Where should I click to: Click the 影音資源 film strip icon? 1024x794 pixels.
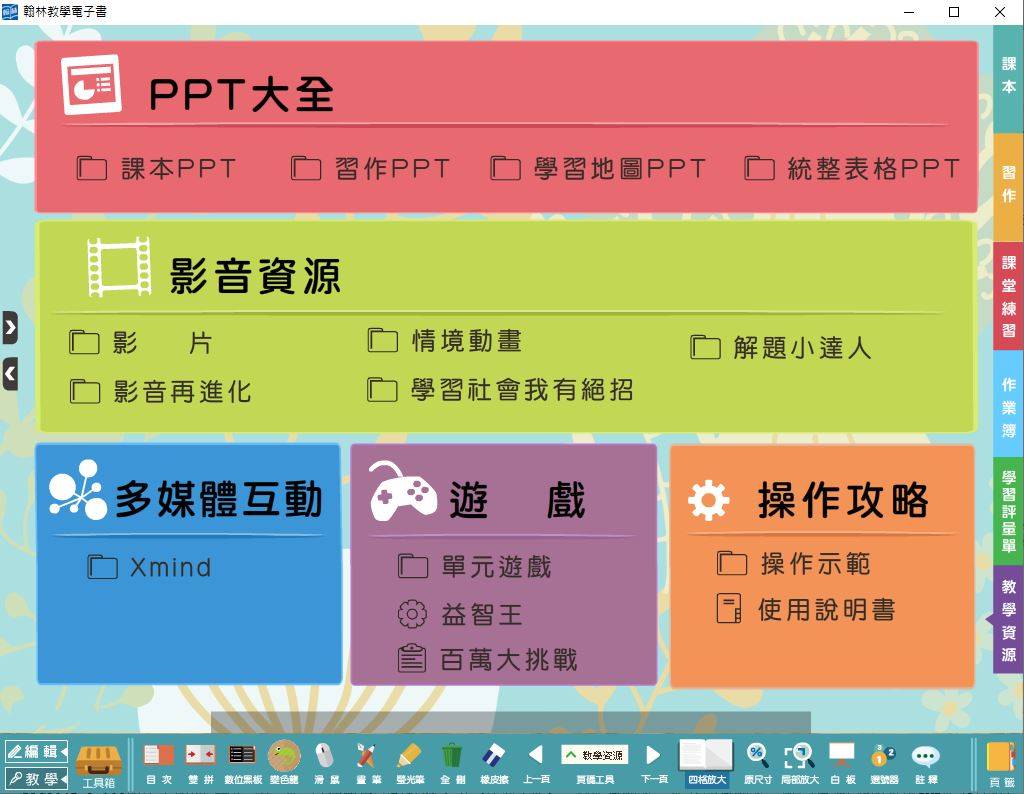tap(120, 266)
